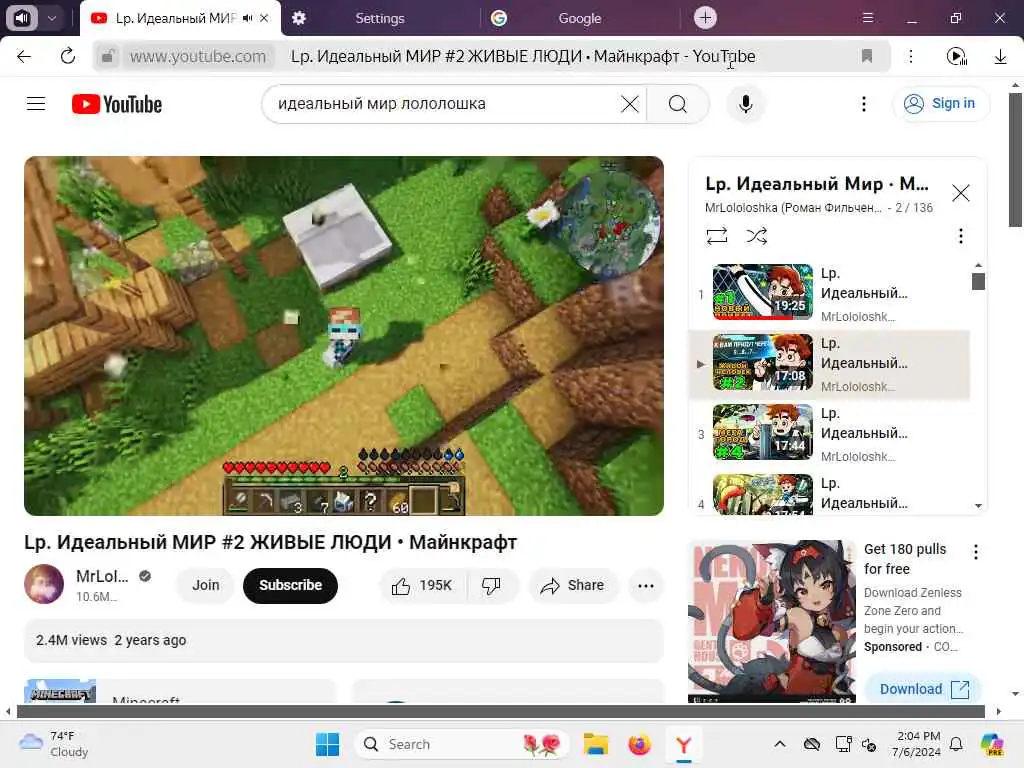This screenshot has width=1024, height=768.
Task: Close the playlist panel
Action: 960,193
